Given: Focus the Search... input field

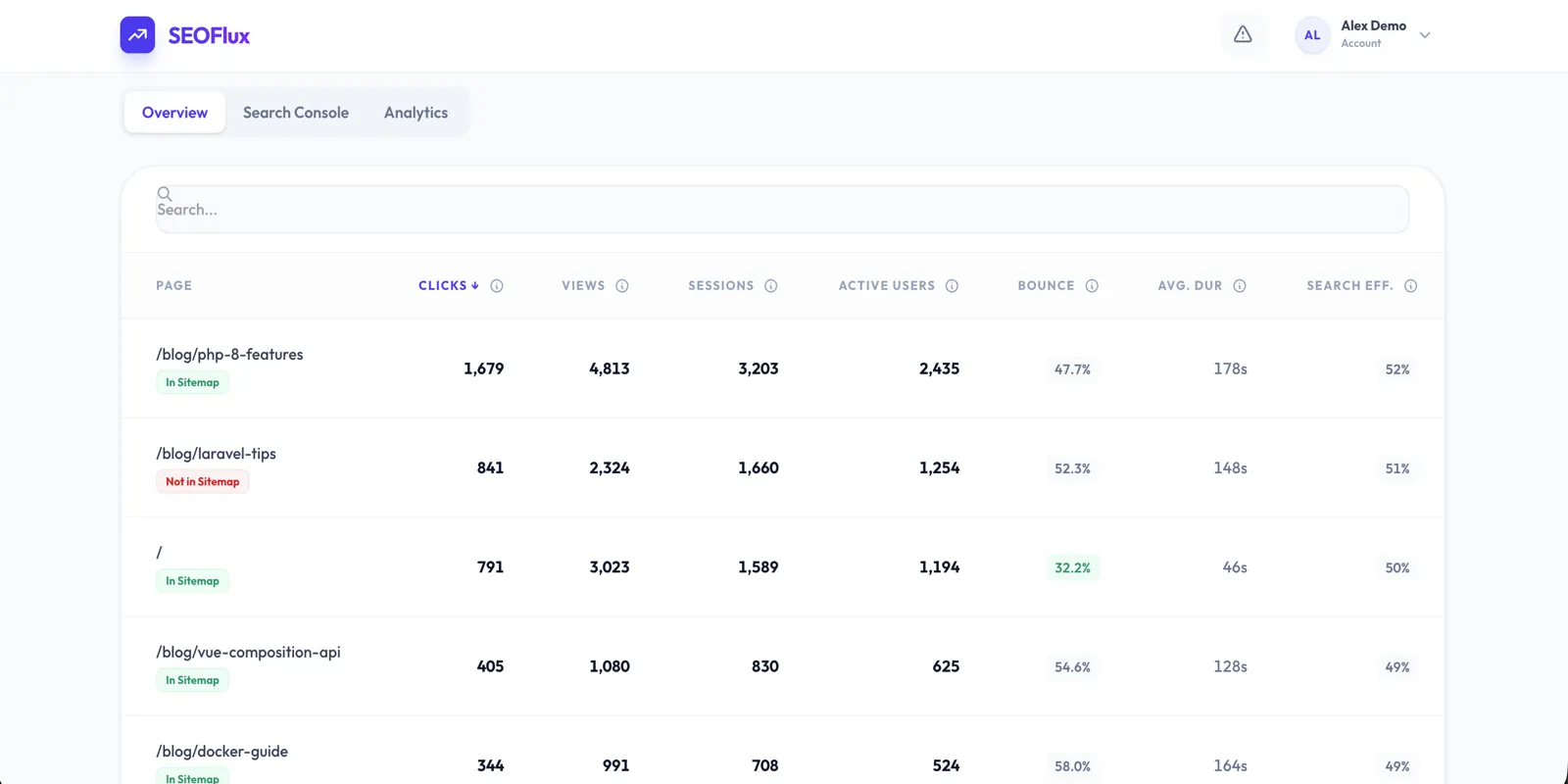Looking at the screenshot, I should [782, 209].
